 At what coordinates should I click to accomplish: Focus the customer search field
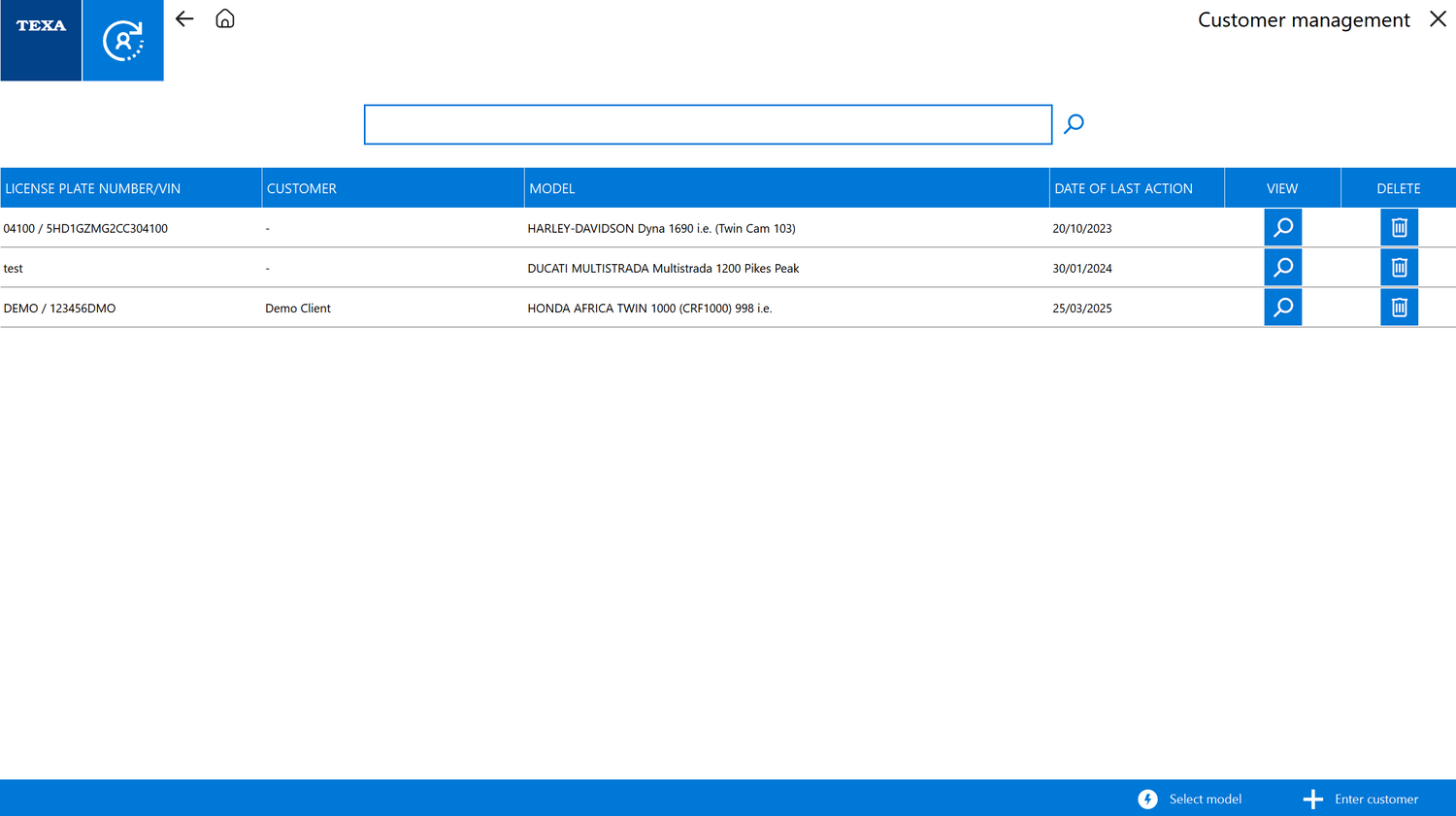(x=708, y=124)
